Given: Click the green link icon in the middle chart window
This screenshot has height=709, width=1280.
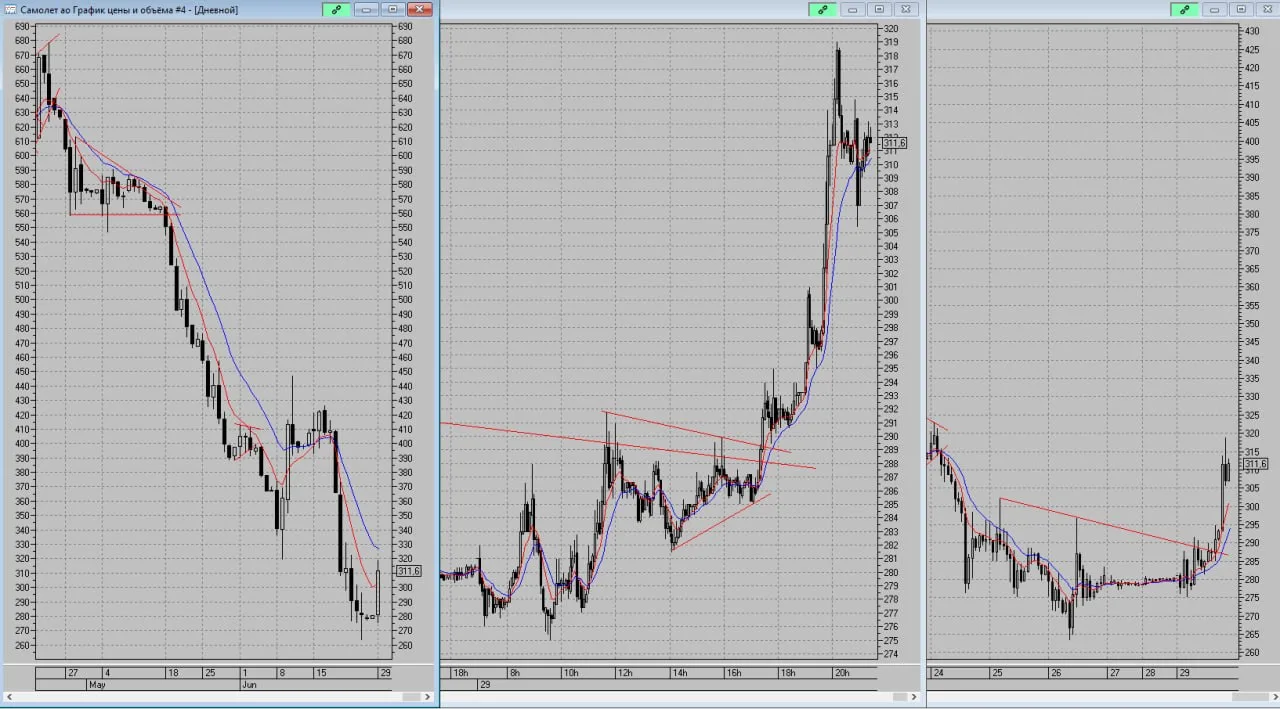Looking at the screenshot, I should (x=823, y=9).
